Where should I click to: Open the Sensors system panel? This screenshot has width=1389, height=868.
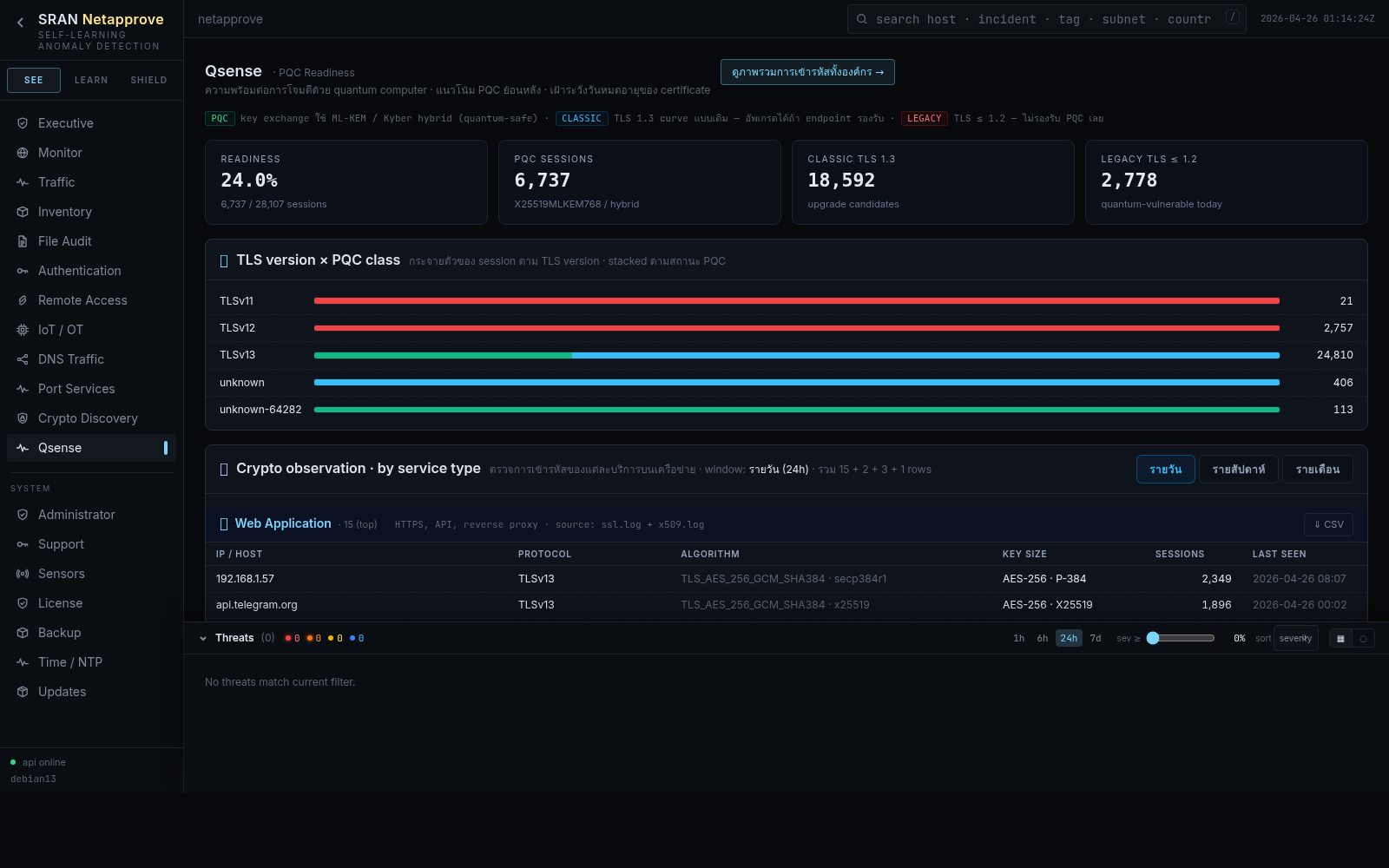pyautogui.click(x=61, y=573)
